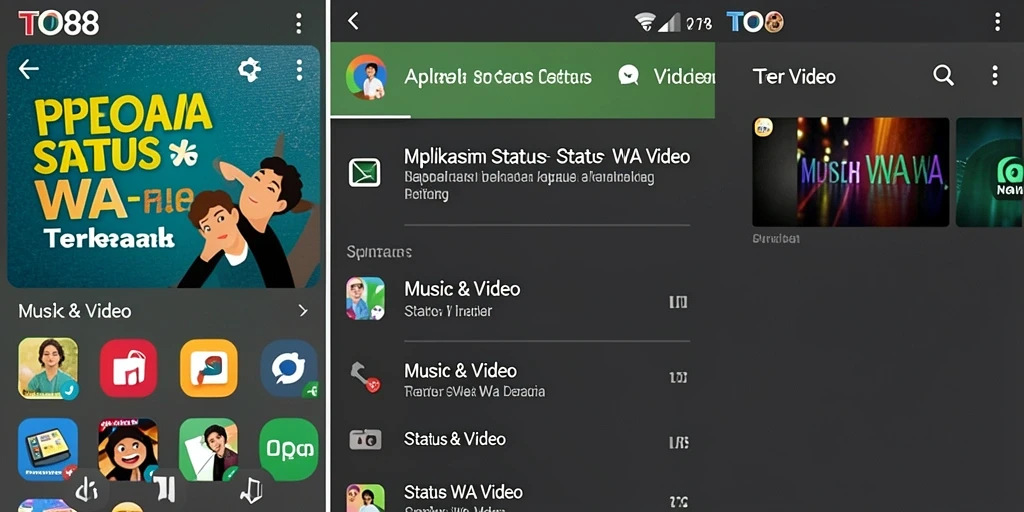Expand Musk & Video section with chevron
The image size is (1024, 512).
coord(303,311)
